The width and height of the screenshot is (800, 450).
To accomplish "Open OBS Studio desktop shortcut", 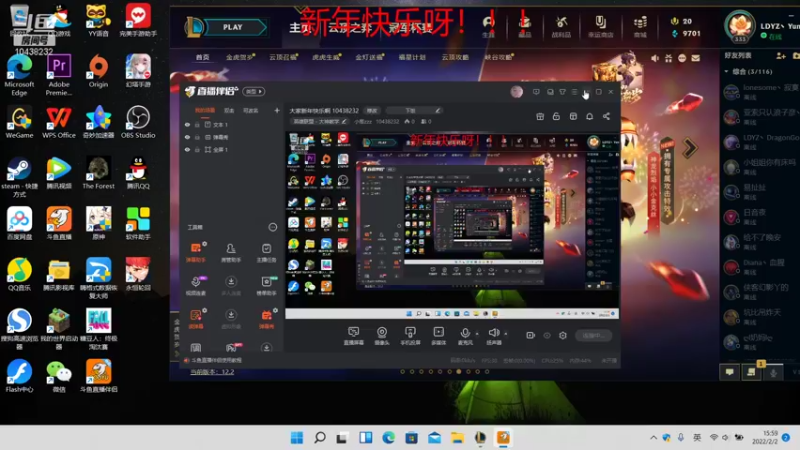I will click(x=138, y=121).
